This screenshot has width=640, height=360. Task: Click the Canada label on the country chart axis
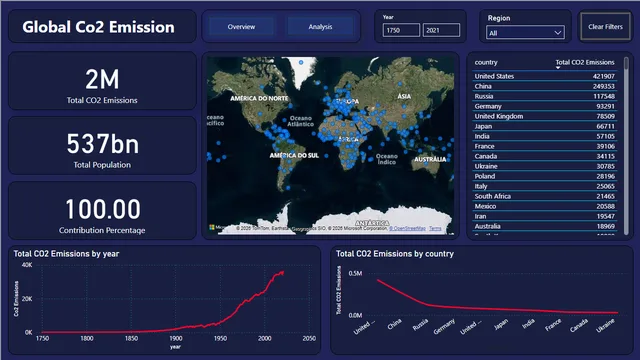click(x=579, y=325)
